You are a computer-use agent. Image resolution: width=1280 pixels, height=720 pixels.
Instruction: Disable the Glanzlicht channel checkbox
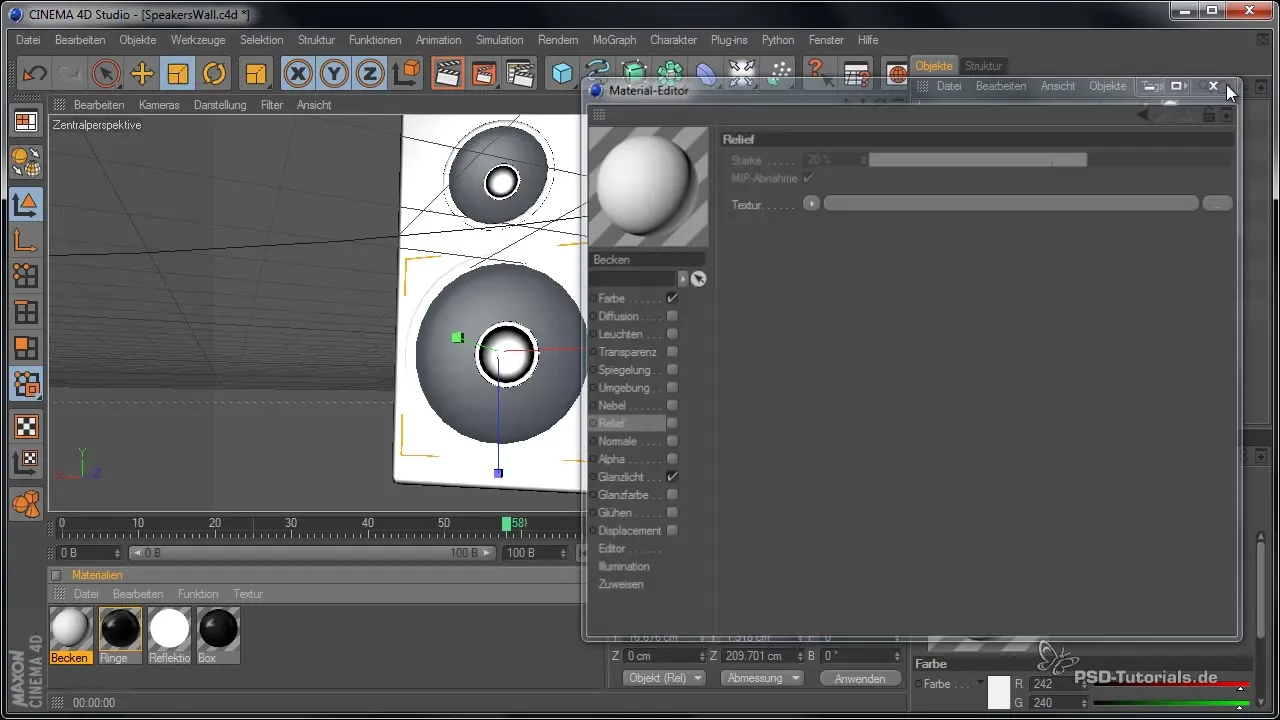tap(672, 477)
